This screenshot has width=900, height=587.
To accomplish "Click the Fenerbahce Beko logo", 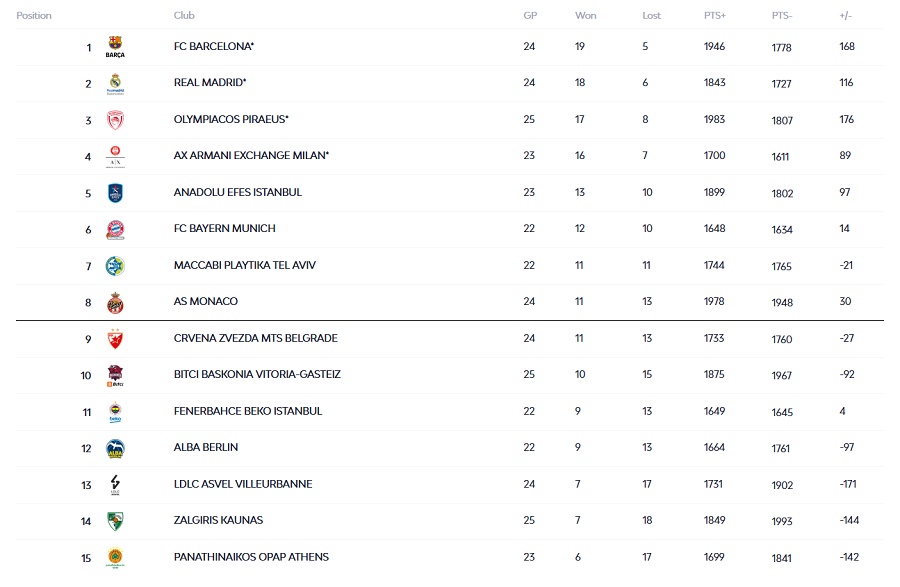I will pyautogui.click(x=115, y=412).
